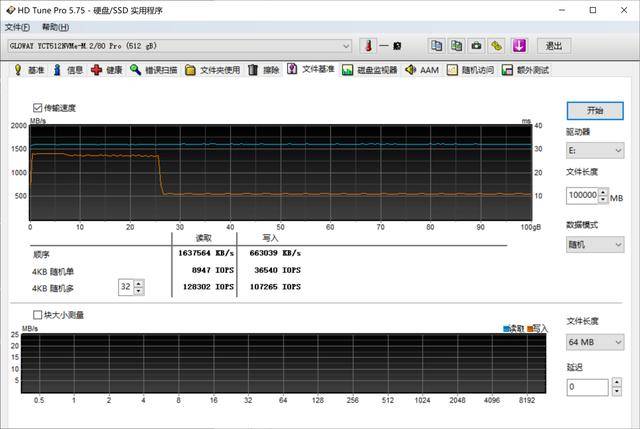This screenshot has height=429, width=640.
Task: Click the blue 读取 legend swatch
Action: tap(506, 329)
